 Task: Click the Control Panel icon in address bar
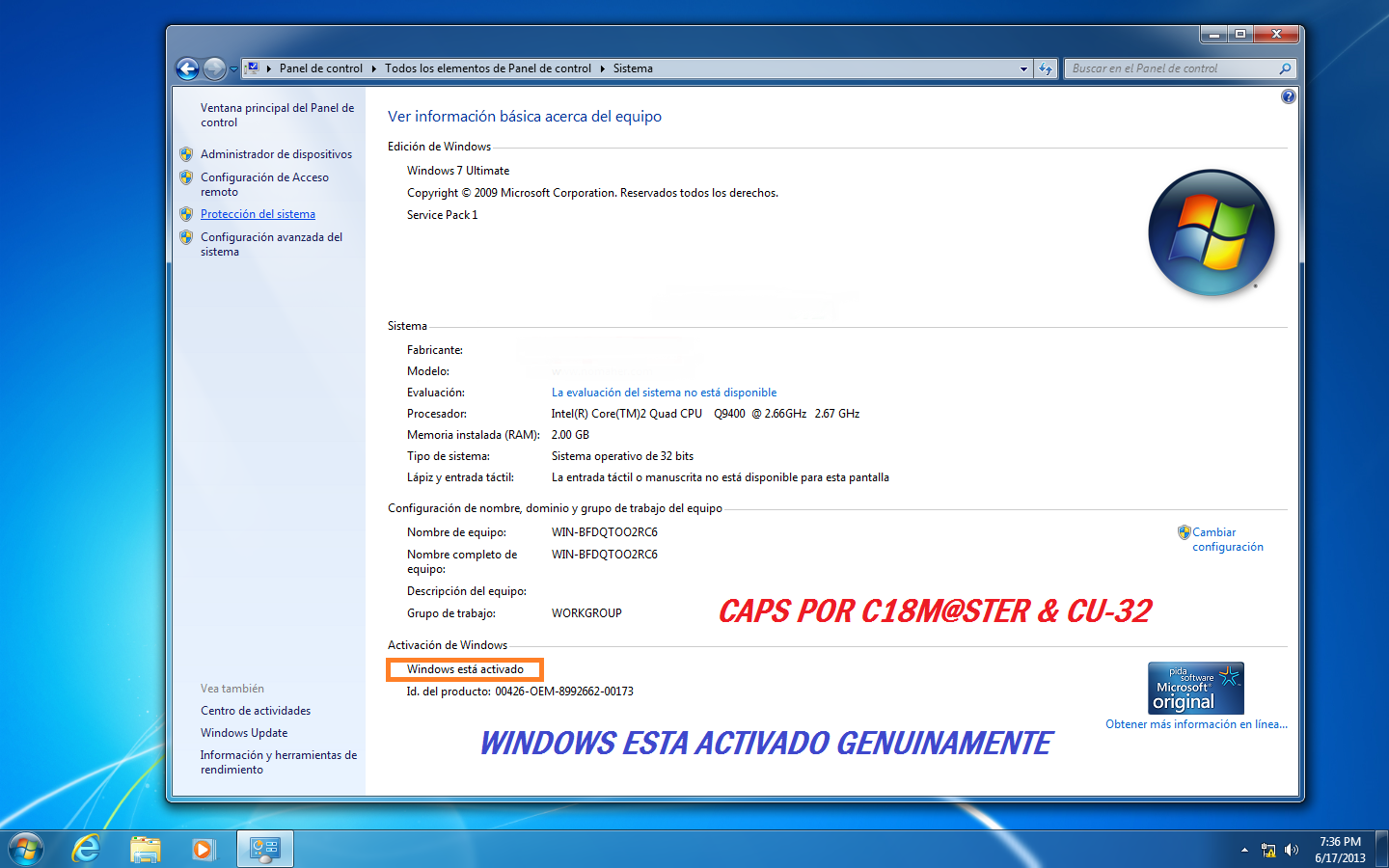[252, 68]
